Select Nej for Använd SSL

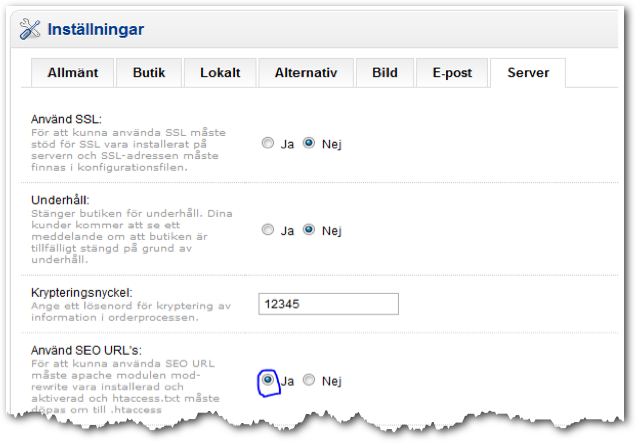click(309, 143)
